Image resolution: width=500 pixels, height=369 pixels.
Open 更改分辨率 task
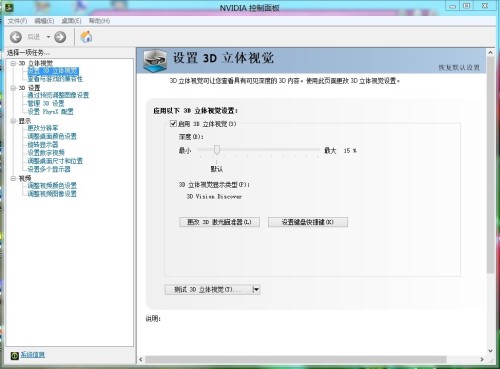(43, 128)
